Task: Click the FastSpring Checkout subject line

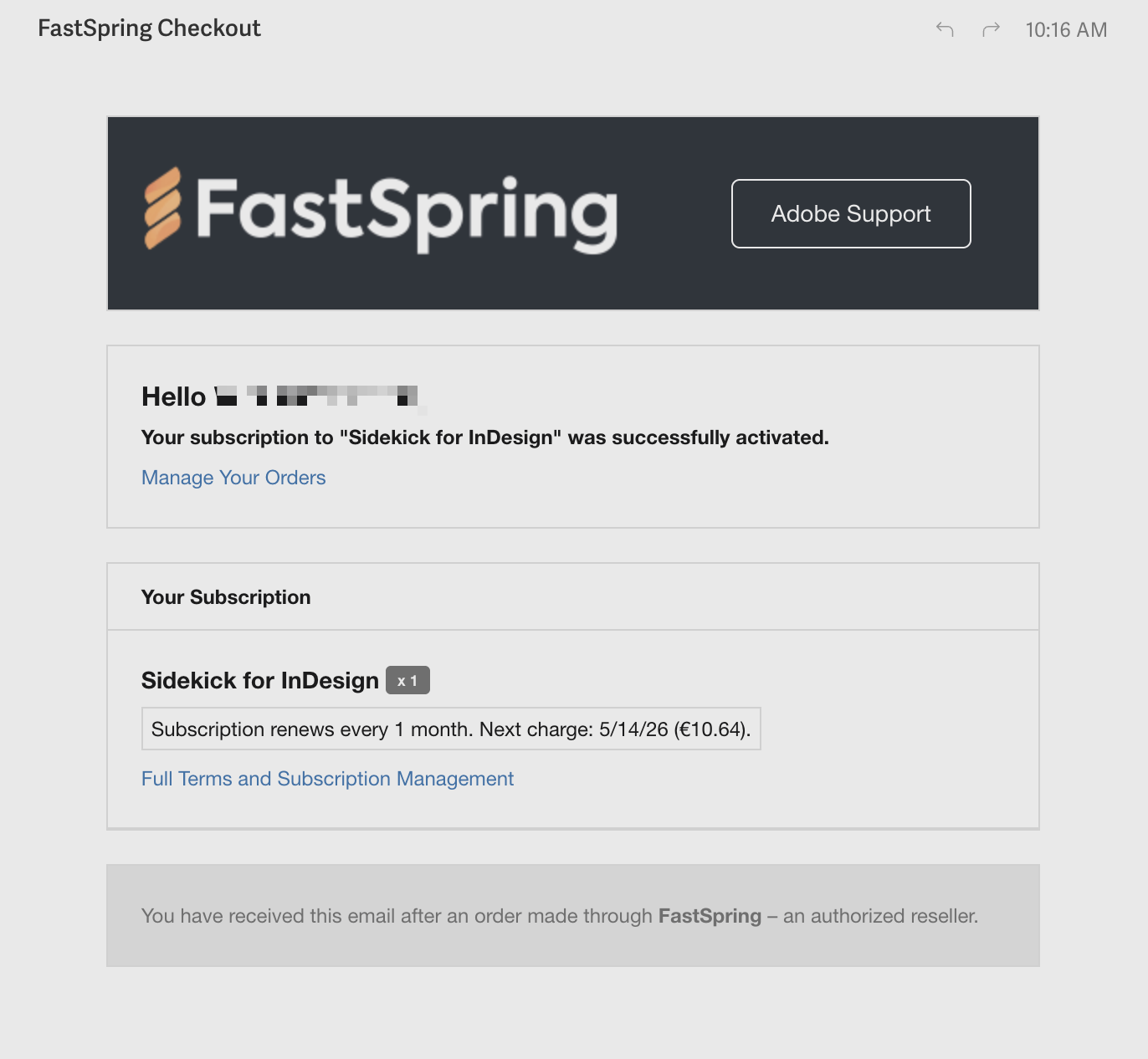Action: (x=149, y=28)
